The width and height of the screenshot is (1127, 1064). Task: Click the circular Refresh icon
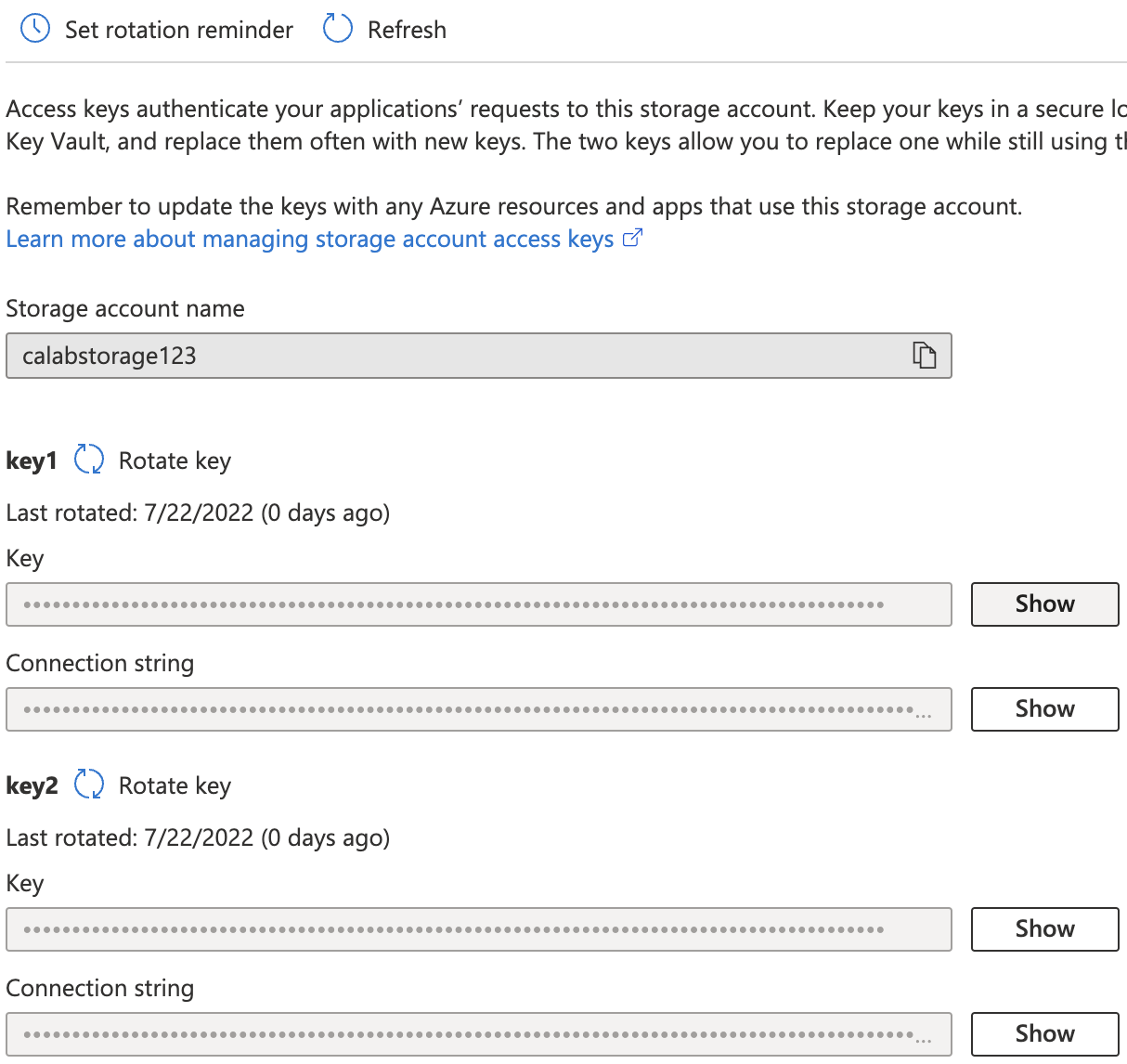[x=337, y=29]
